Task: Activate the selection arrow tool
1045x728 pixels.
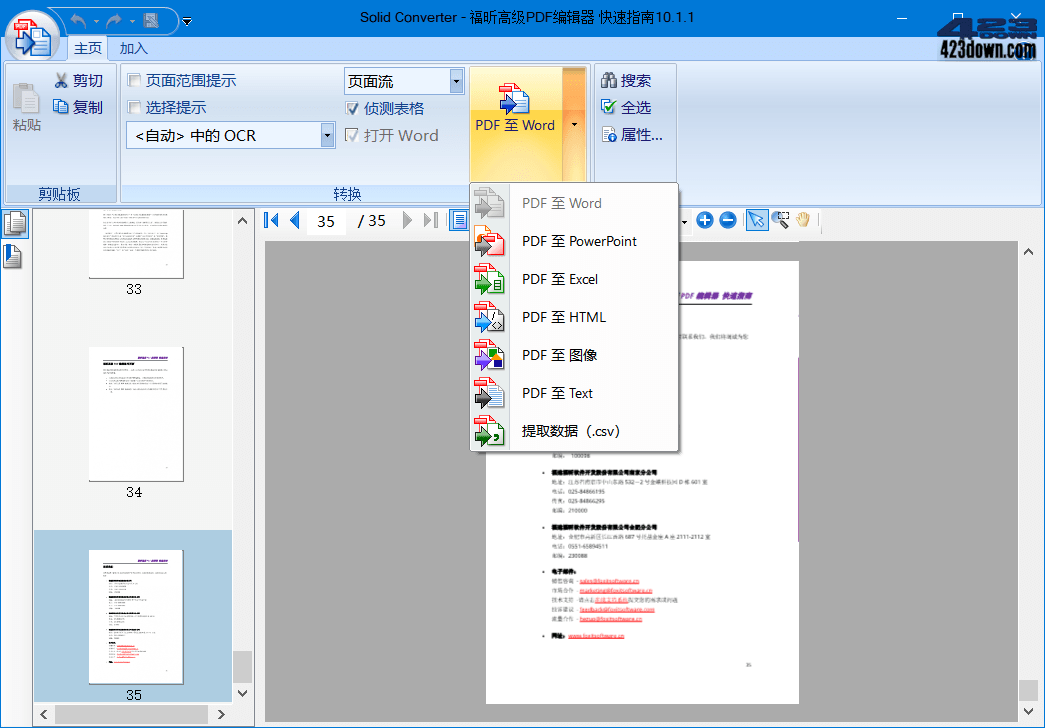Action: (755, 220)
